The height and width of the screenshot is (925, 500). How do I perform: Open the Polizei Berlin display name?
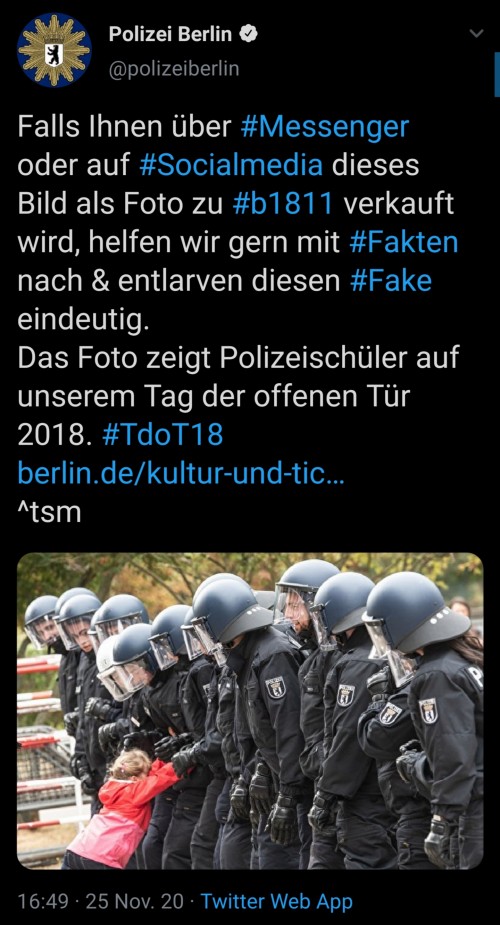(x=170, y=35)
